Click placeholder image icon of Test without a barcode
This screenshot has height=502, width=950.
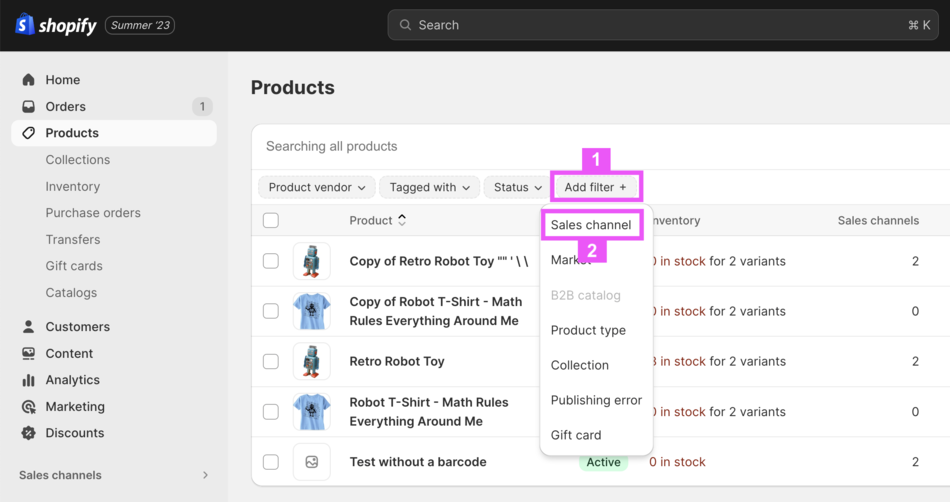coord(311,462)
